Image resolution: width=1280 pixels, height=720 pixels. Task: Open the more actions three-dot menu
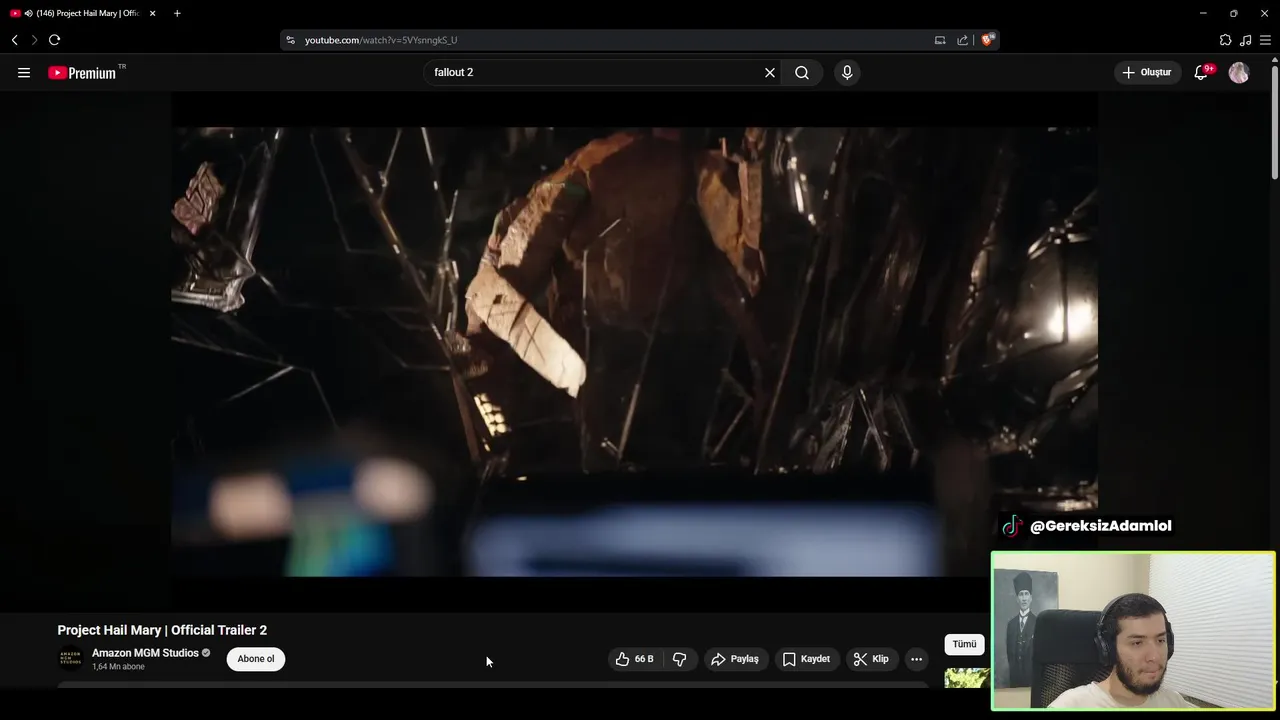pyautogui.click(x=916, y=659)
